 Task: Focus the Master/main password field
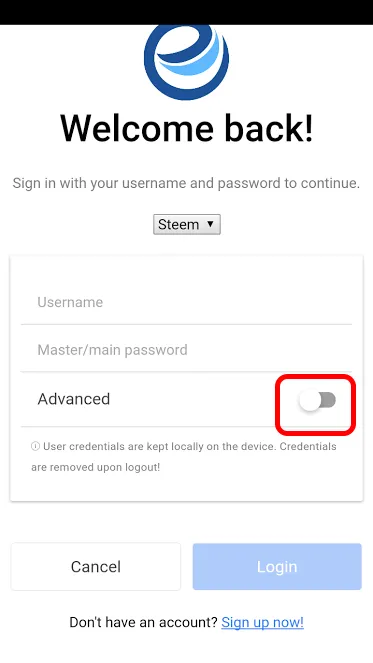coord(186,350)
